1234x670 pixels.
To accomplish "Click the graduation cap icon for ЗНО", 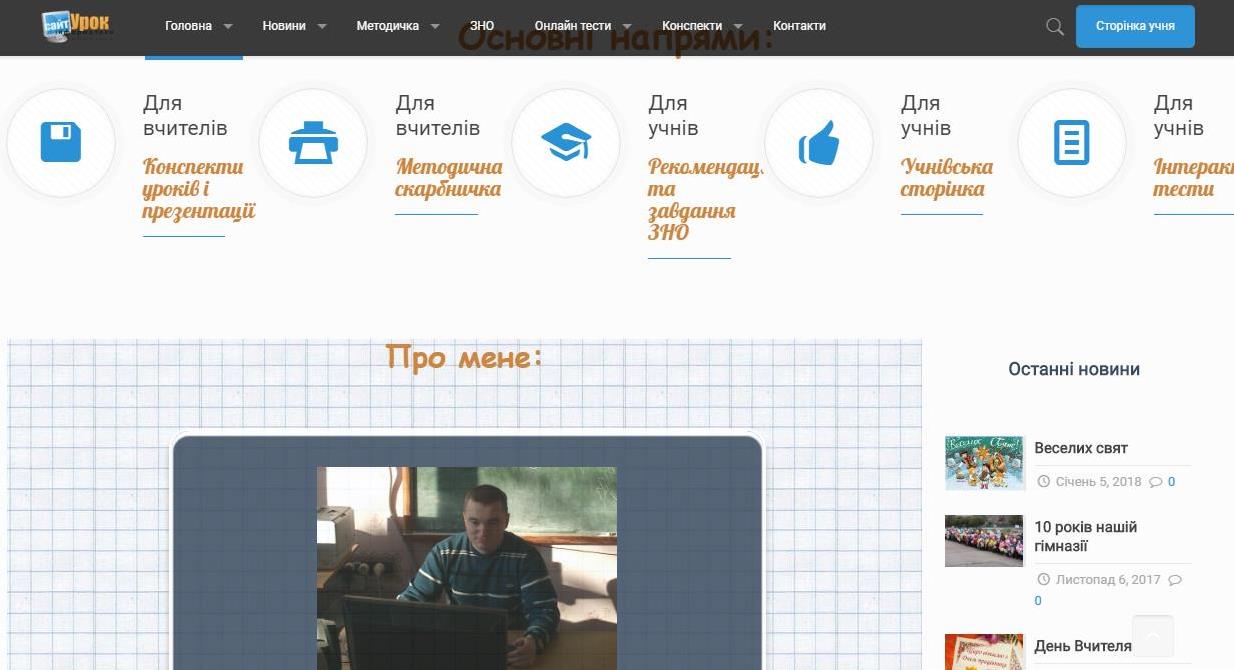I will (566, 142).
